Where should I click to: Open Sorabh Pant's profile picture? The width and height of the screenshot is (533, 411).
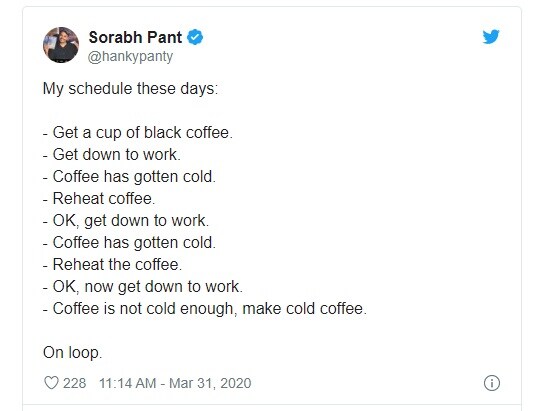61,45
